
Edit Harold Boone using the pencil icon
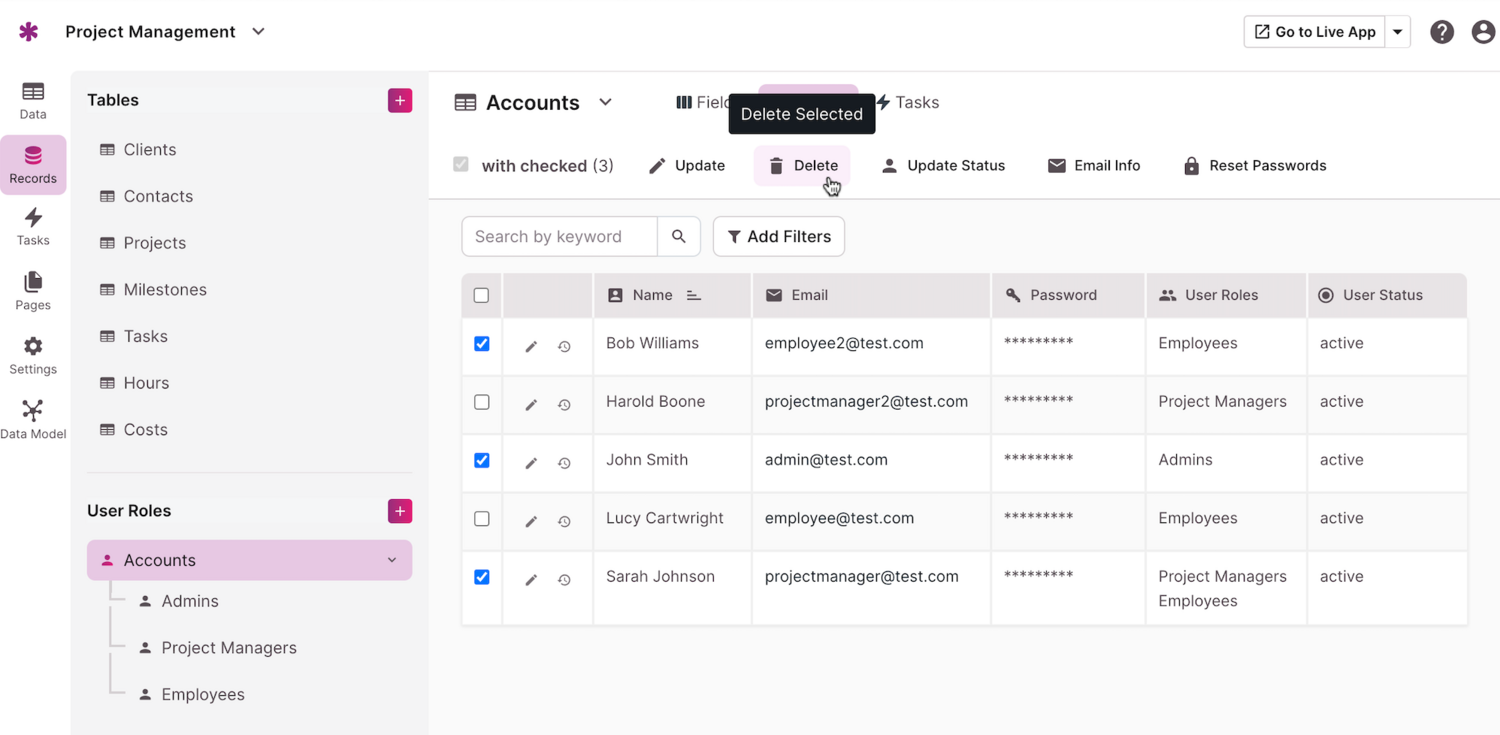(530, 404)
